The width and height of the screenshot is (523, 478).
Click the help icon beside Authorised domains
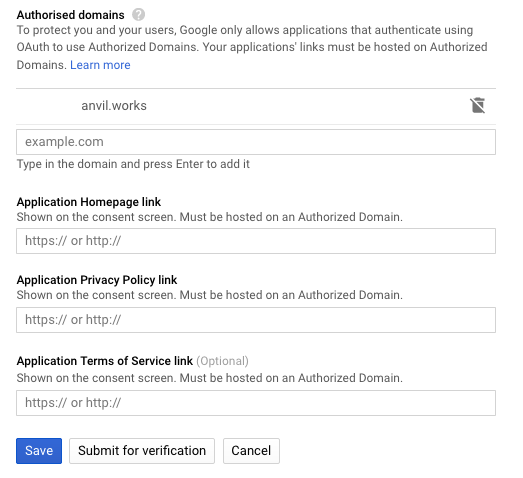(138, 15)
